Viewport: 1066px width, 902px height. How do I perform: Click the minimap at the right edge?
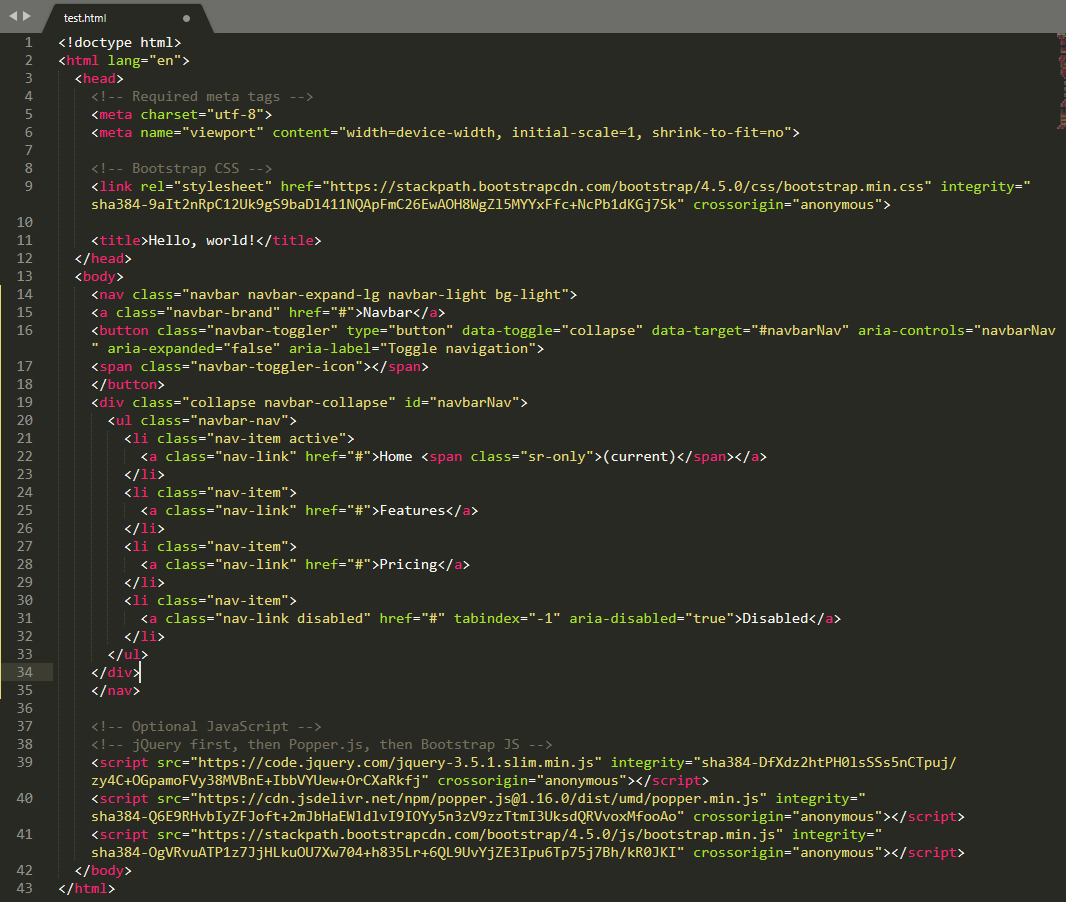click(x=1061, y=80)
